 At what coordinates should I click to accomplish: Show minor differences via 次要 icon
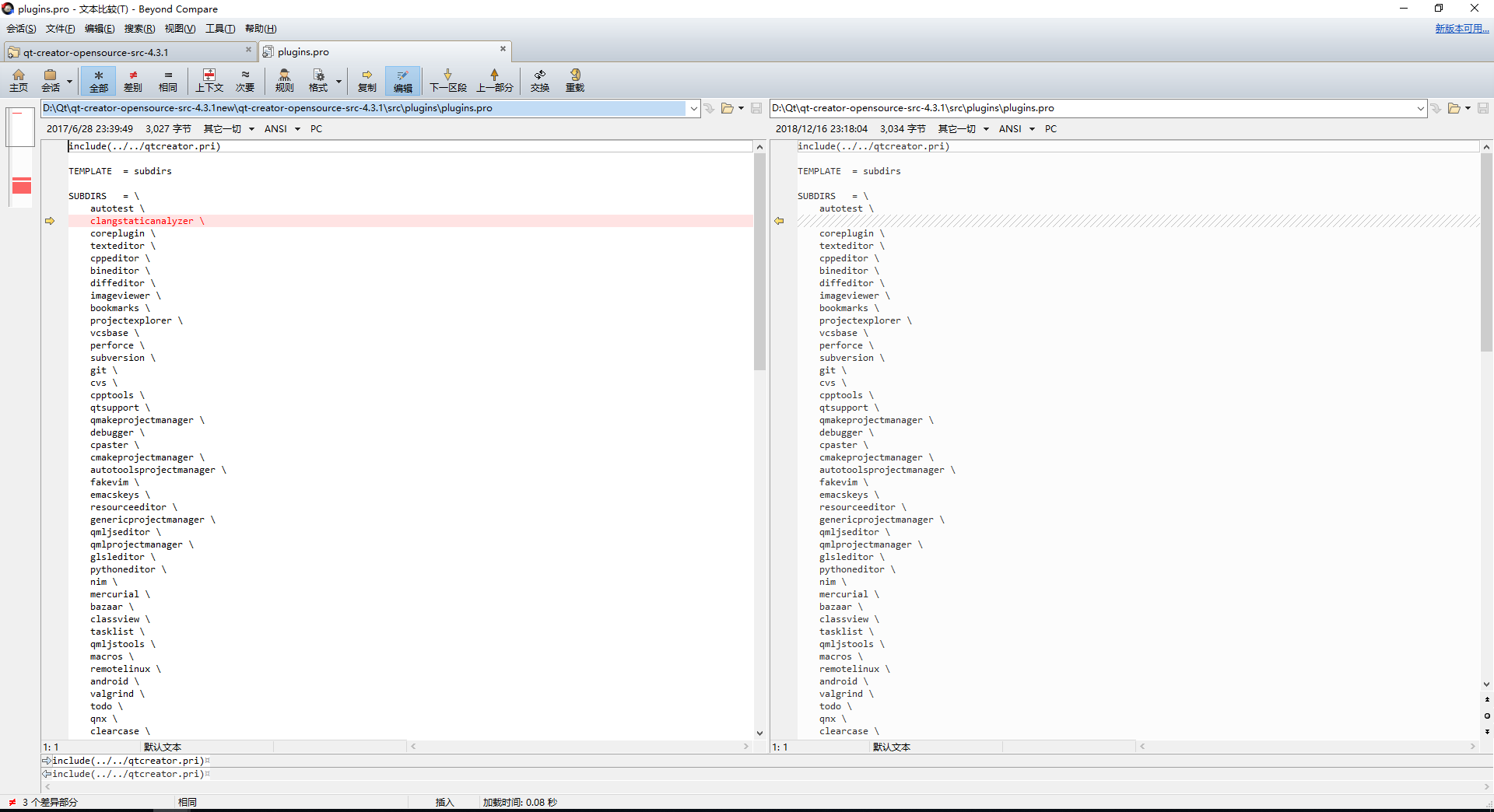point(245,81)
